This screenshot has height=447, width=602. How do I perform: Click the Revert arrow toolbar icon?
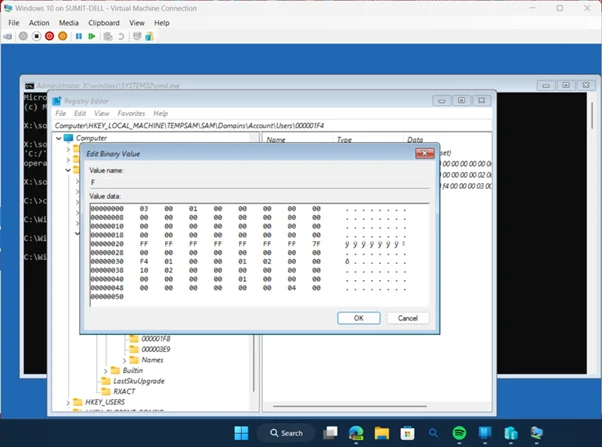(x=121, y=36)
